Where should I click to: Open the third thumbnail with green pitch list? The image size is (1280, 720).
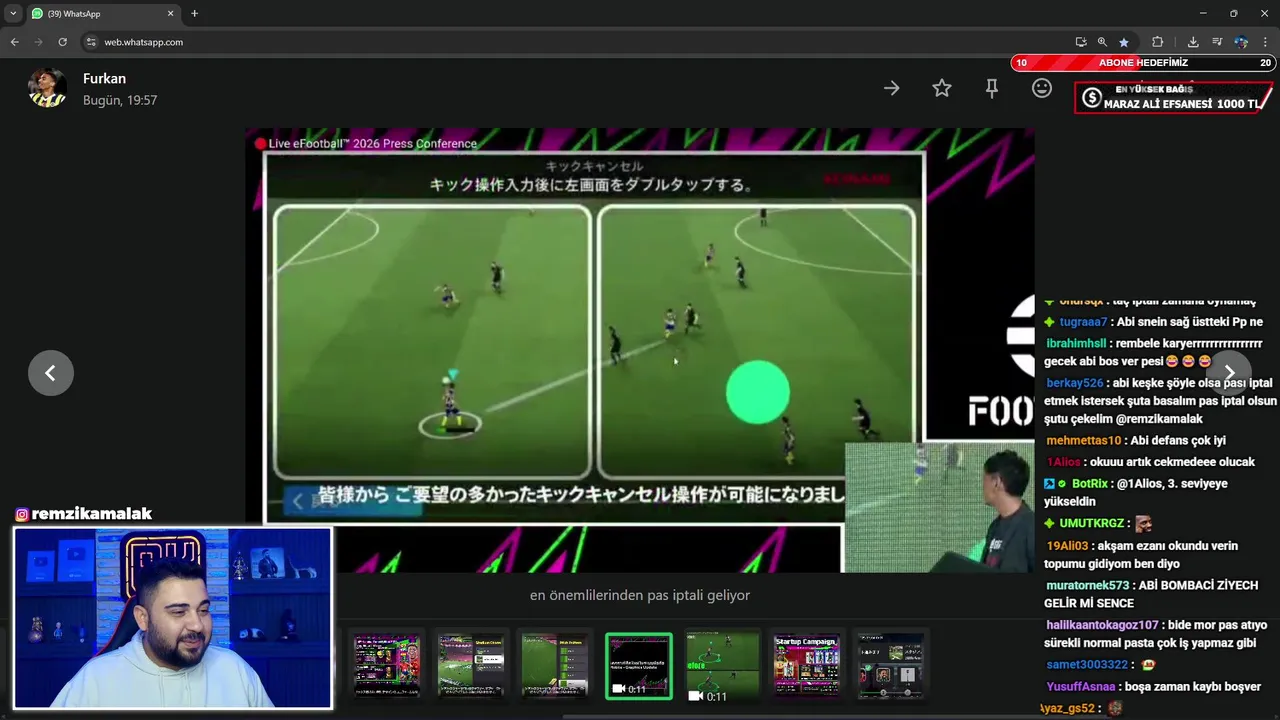pos(554,664)
